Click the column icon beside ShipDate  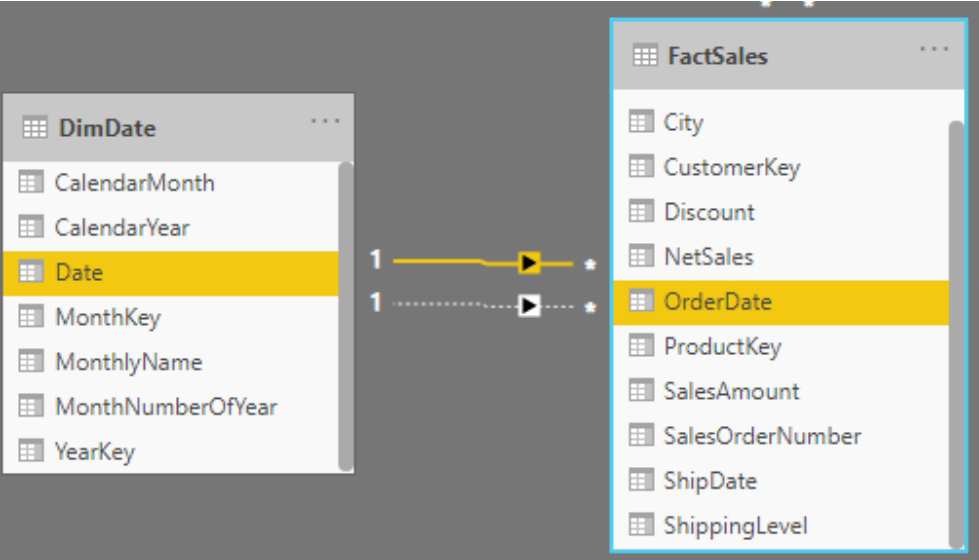coord(640,481)
